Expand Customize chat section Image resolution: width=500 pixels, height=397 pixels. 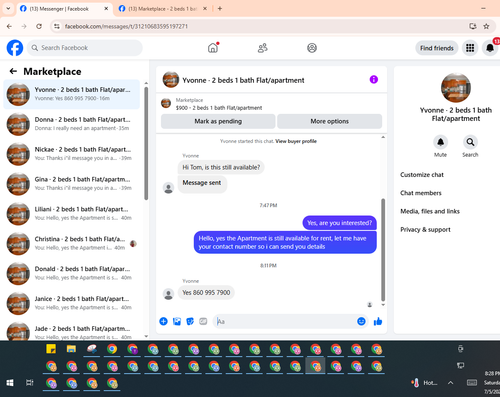point(422,175)
